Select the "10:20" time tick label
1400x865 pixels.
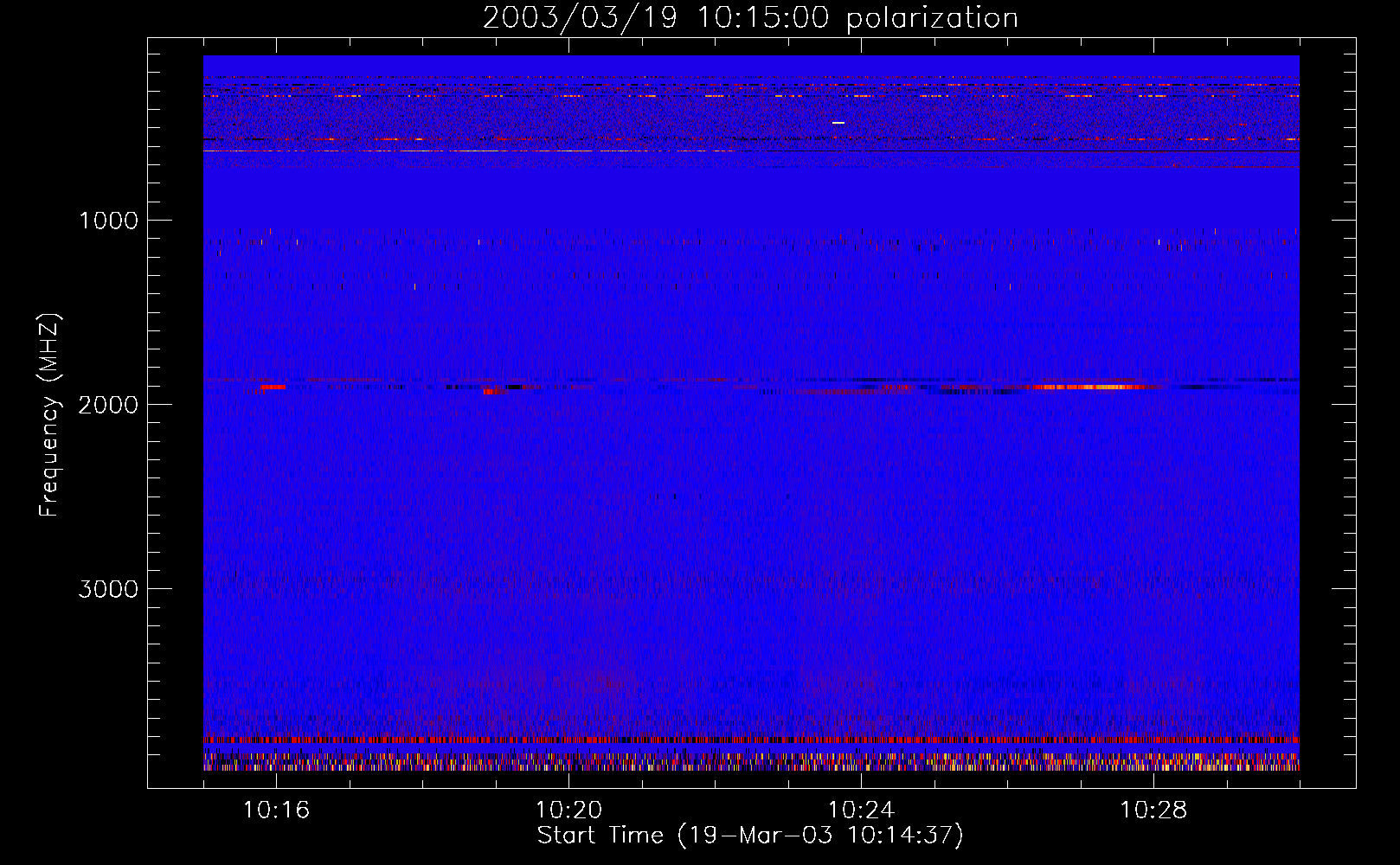pos(568,811)
